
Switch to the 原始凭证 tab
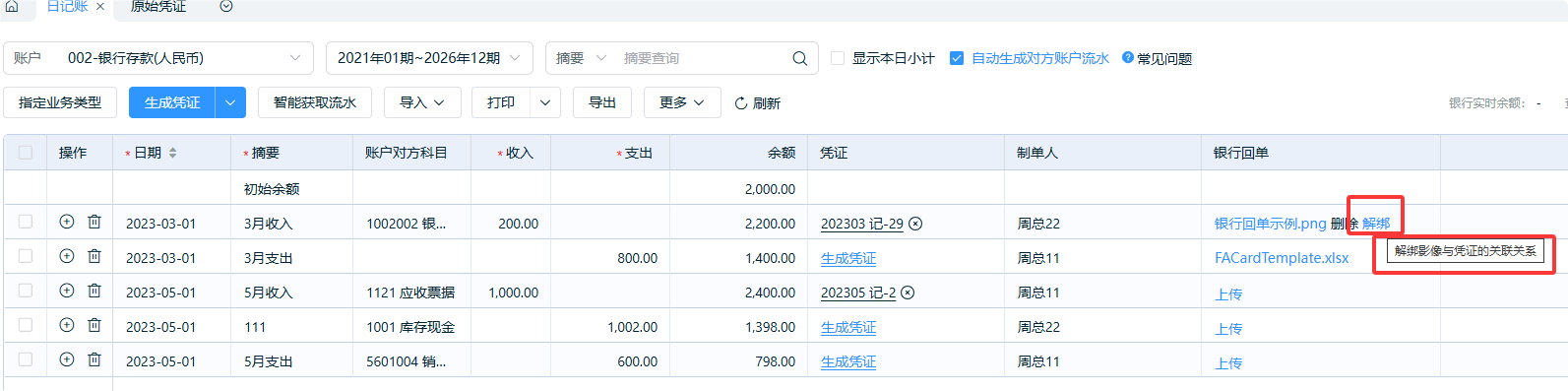pos(158,6)
